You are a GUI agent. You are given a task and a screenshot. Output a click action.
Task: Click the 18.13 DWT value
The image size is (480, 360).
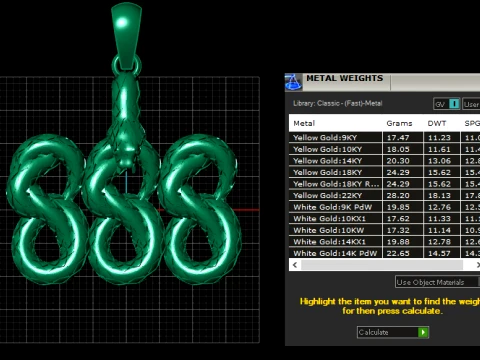pos(439,196)
